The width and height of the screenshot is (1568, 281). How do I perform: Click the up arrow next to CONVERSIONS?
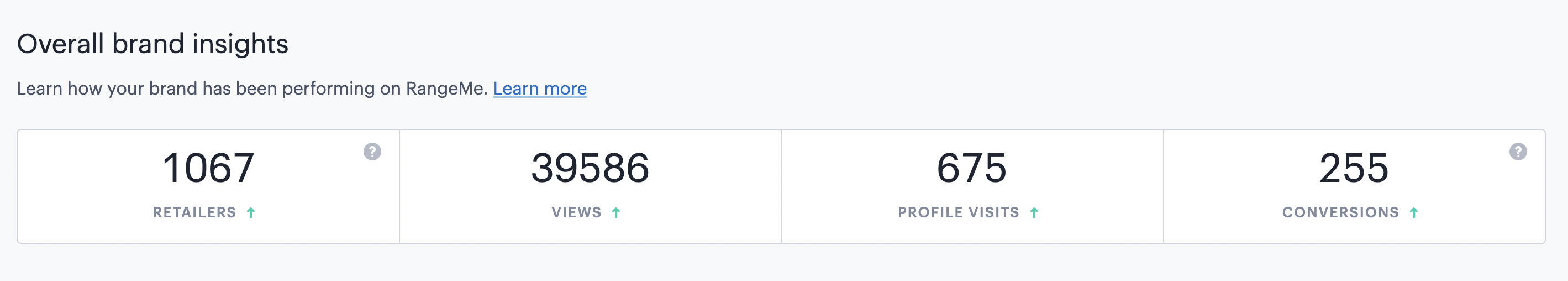[x=1414, y=213]
